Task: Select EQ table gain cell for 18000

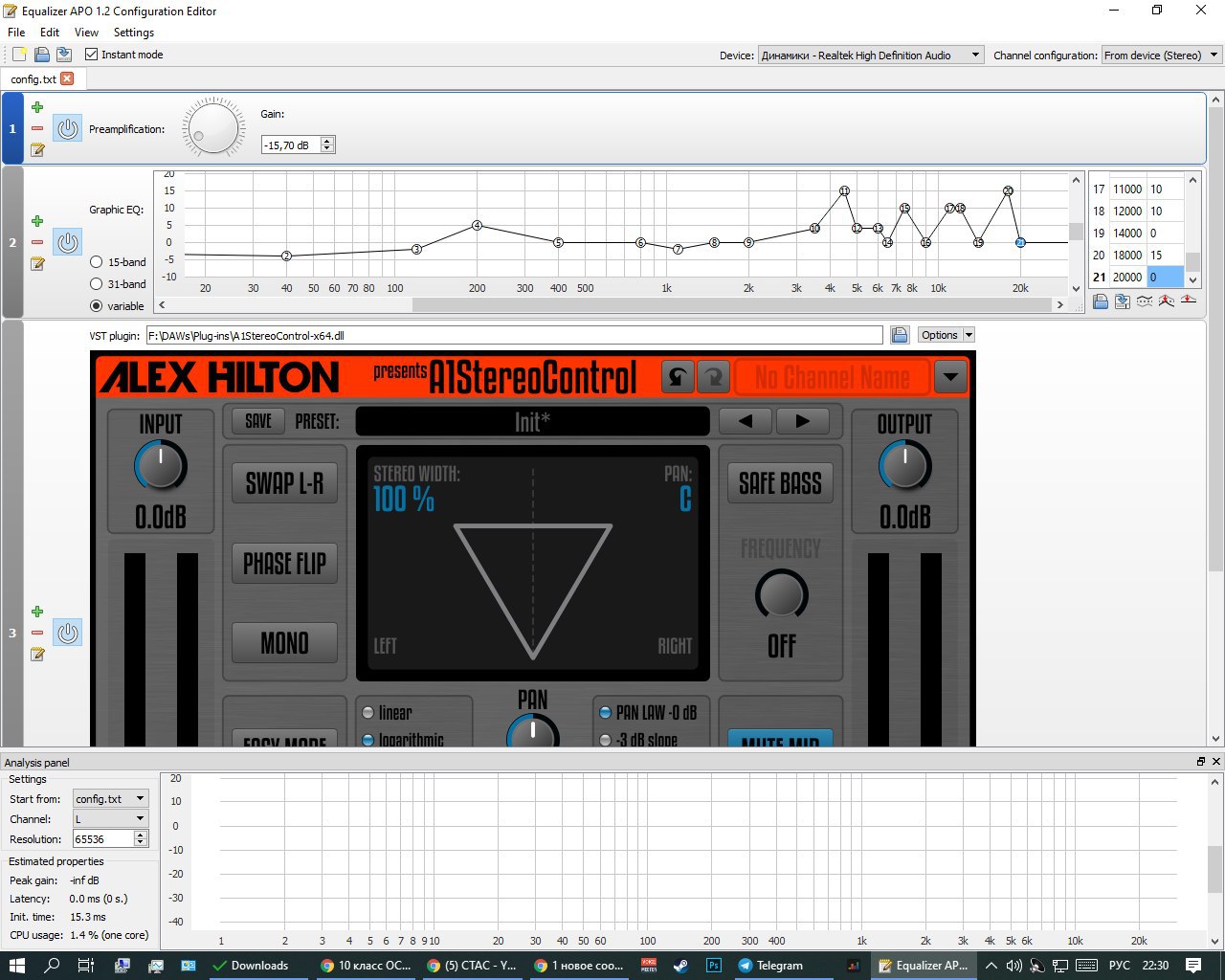Action: [1166, 255]
